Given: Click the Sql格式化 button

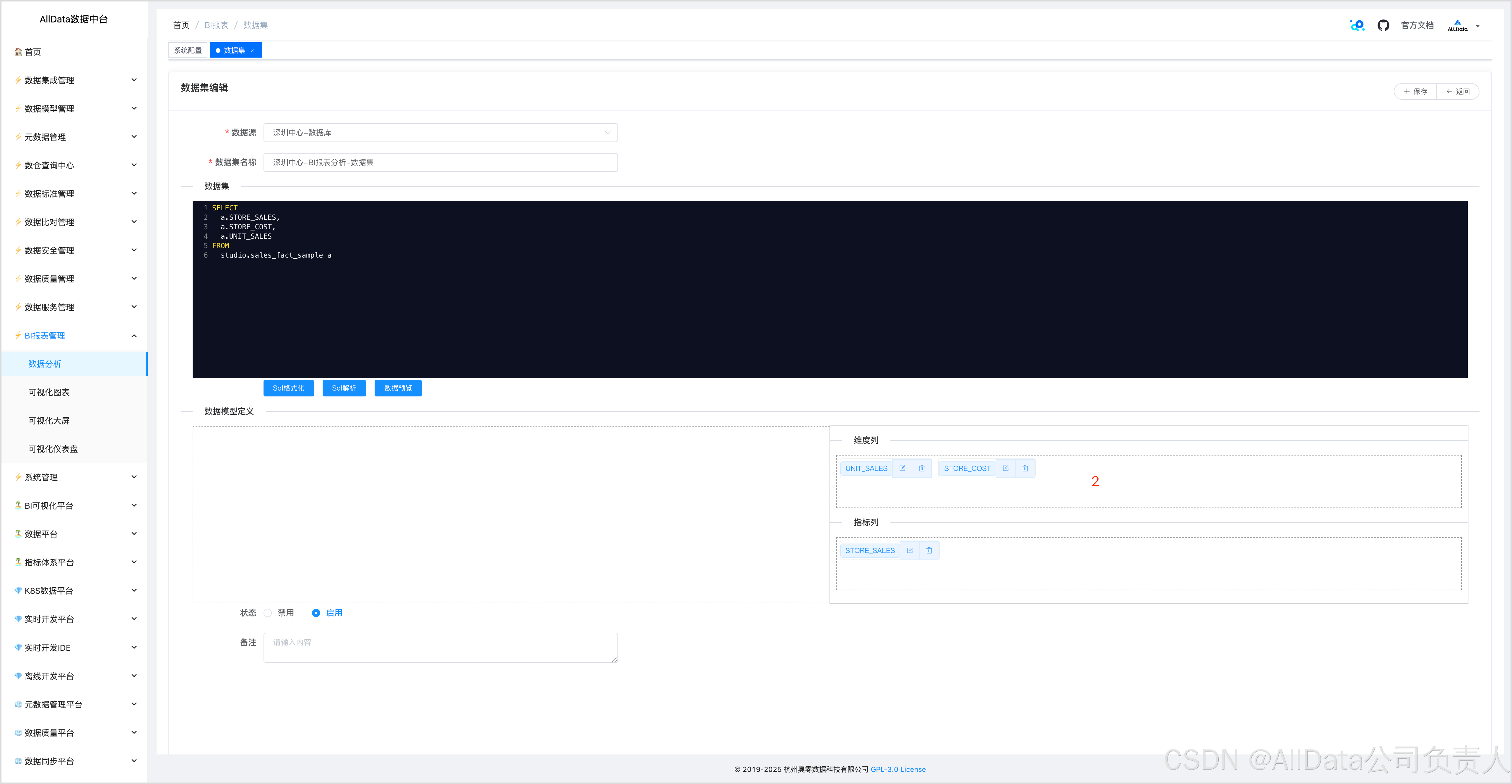Looking at the screenshot, I should [x=288, y=388].
